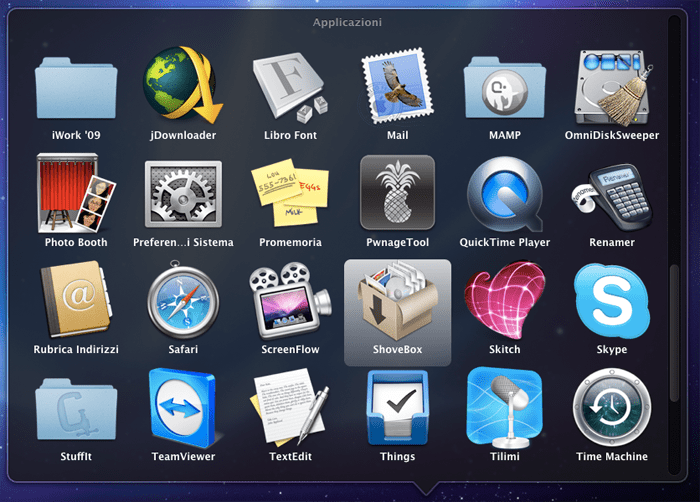Screen dimensions: 700x502
Task: Launch TeamViewer app
Action: point(183,408)
